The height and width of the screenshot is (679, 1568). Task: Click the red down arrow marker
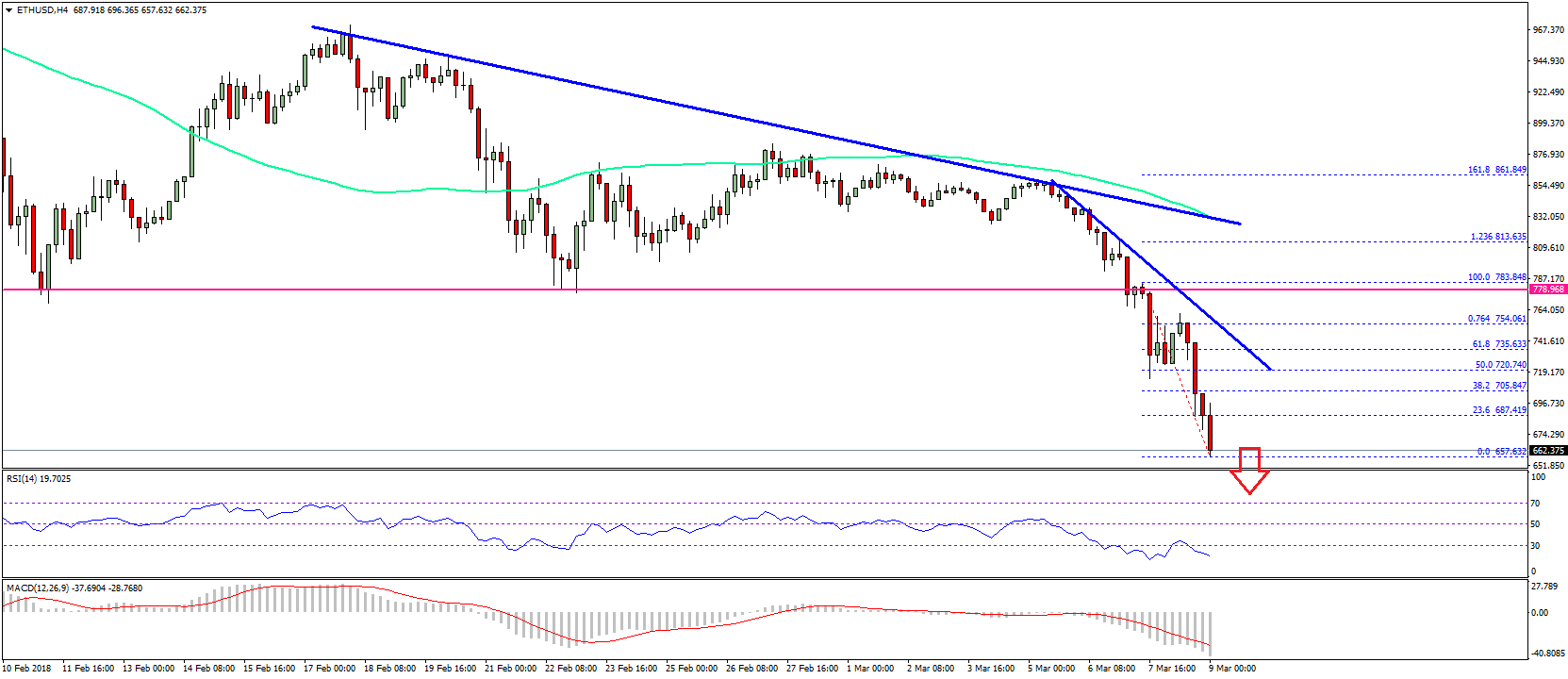(x=1249, y=470)
